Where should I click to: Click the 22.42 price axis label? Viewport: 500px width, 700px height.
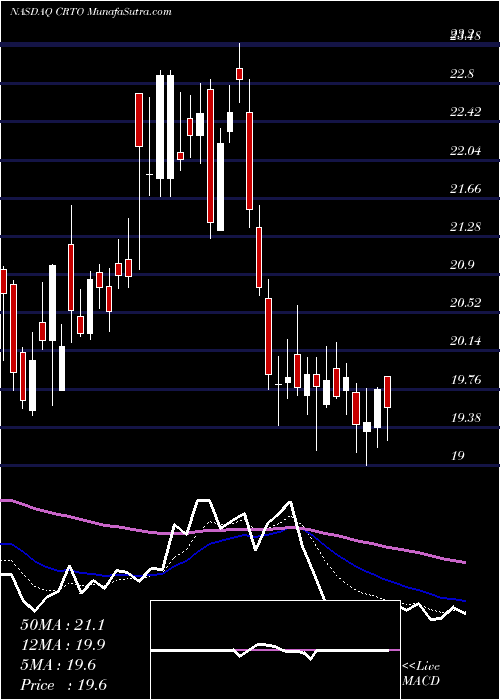(466, 112)
